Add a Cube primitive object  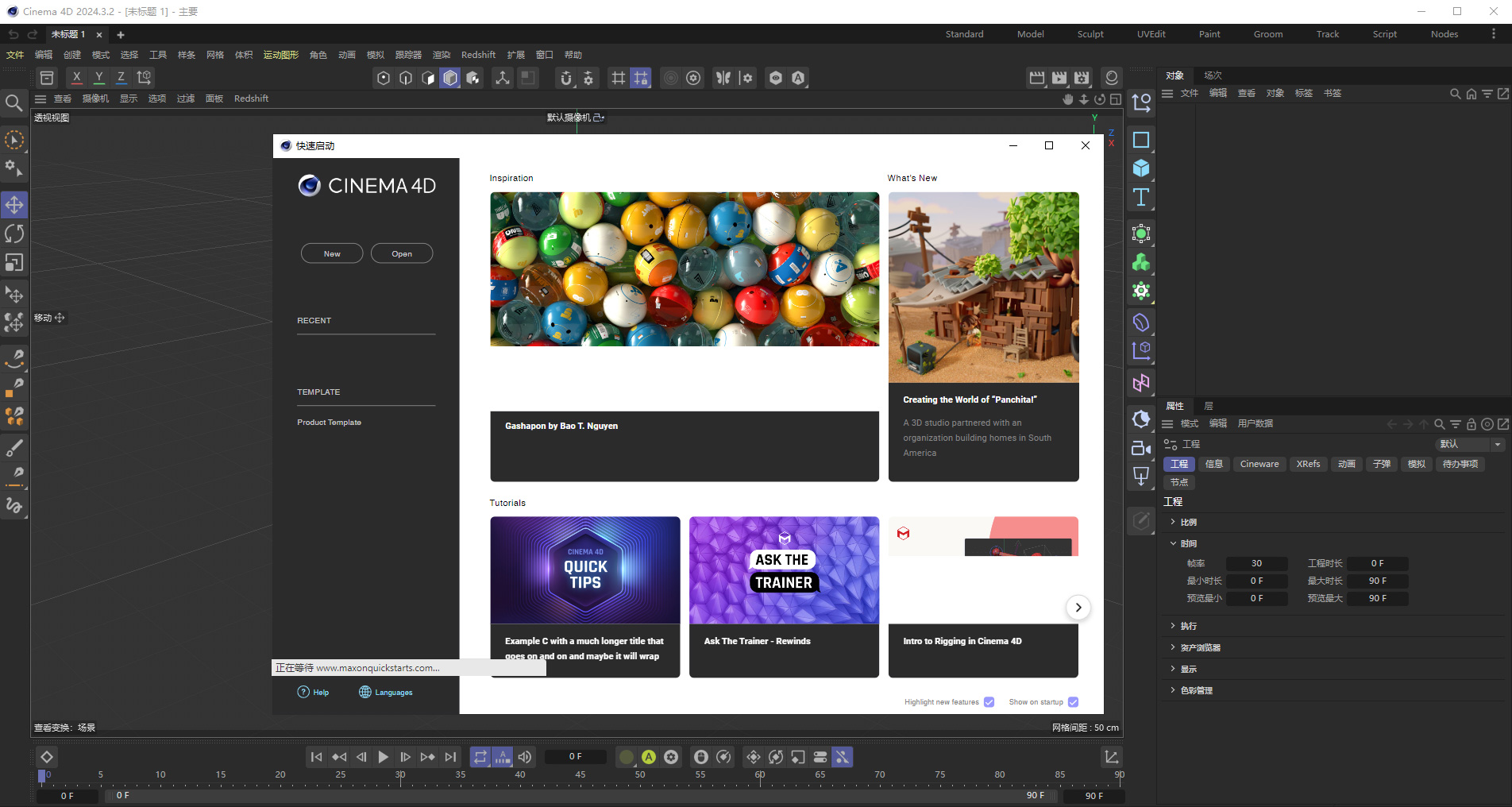1141,168
